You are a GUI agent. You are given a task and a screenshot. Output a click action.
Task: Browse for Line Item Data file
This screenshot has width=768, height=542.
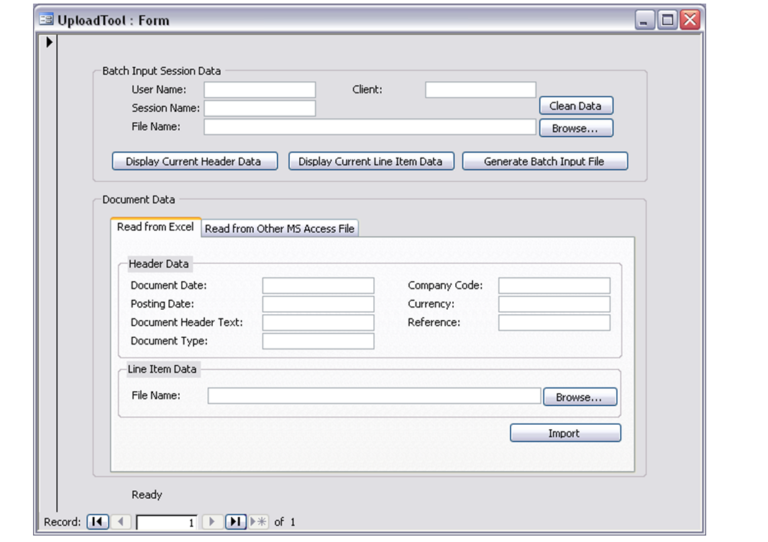click(x=580, y=397)
